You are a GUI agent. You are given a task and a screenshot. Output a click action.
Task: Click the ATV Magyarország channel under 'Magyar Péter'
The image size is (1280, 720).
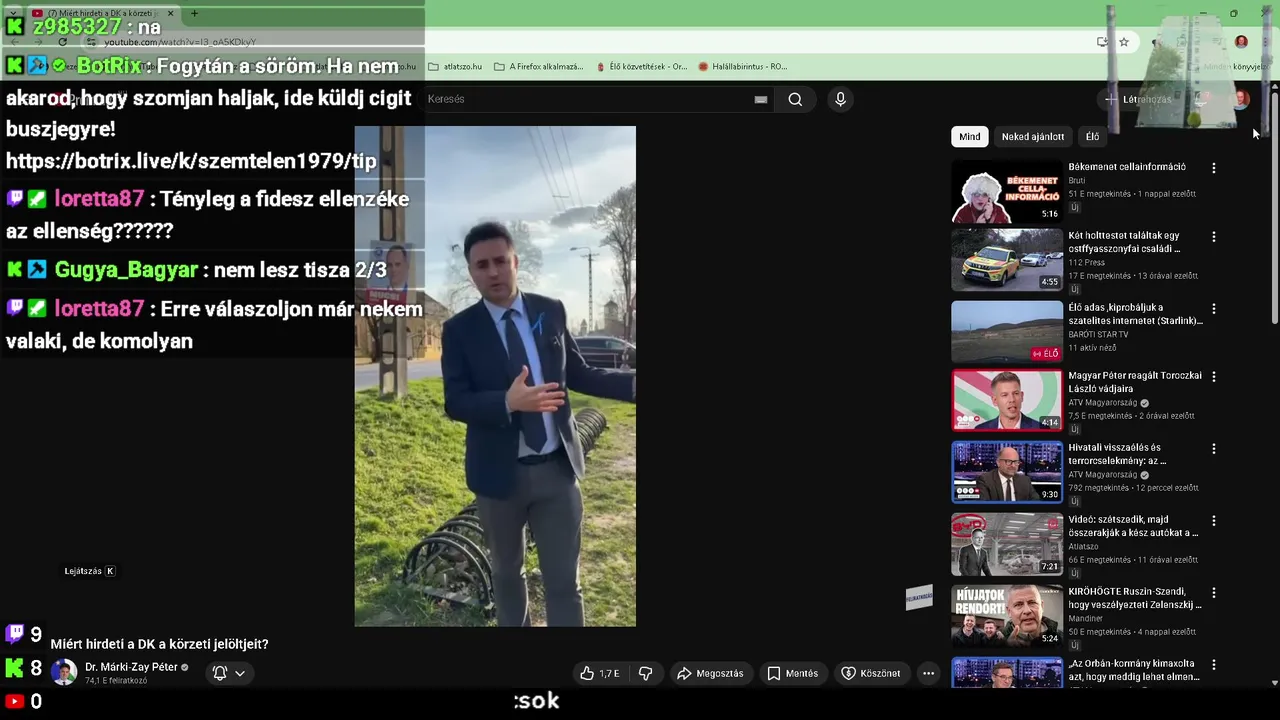(1102, 403)
